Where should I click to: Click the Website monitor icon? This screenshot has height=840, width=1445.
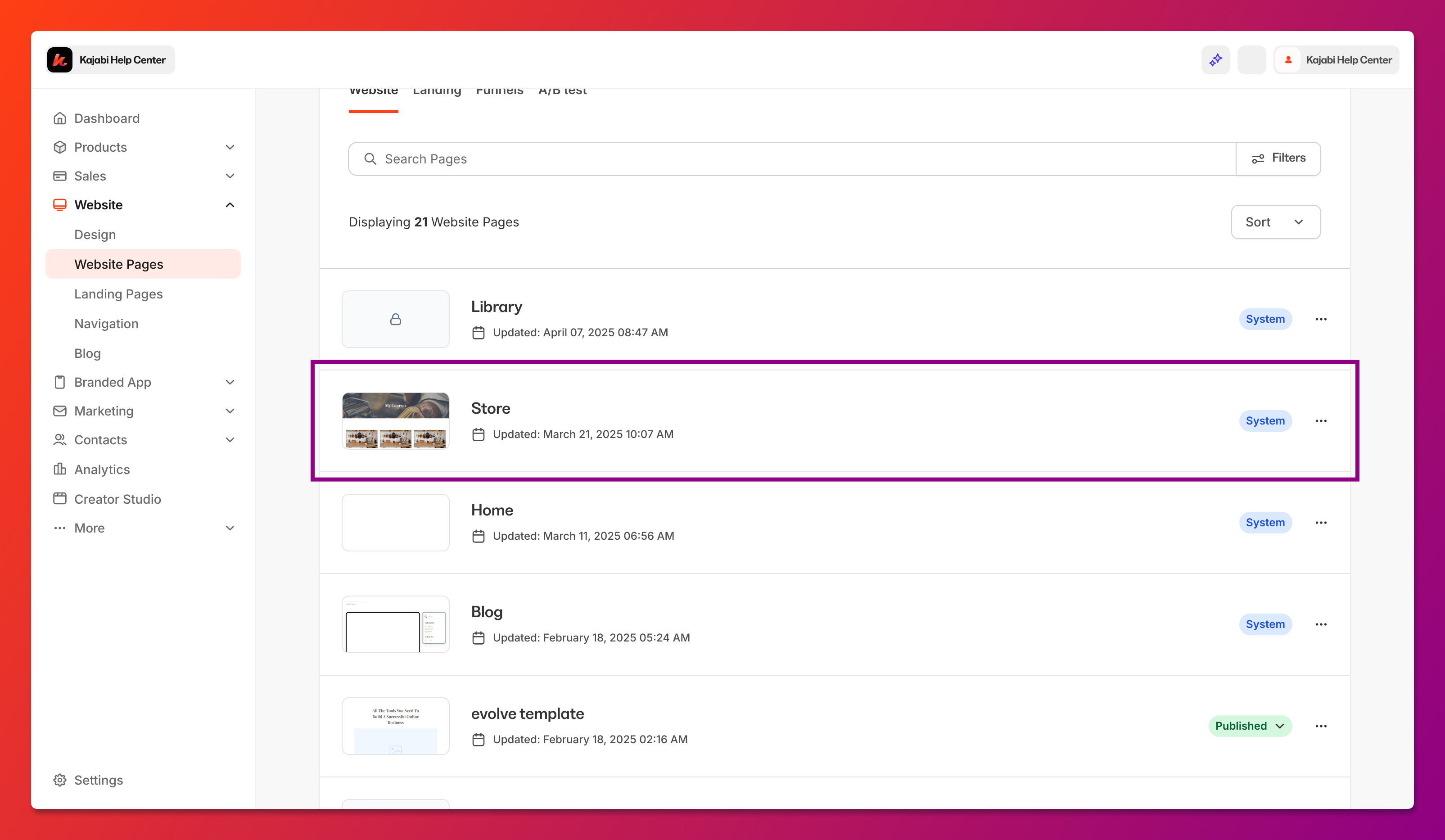(59, 205)
